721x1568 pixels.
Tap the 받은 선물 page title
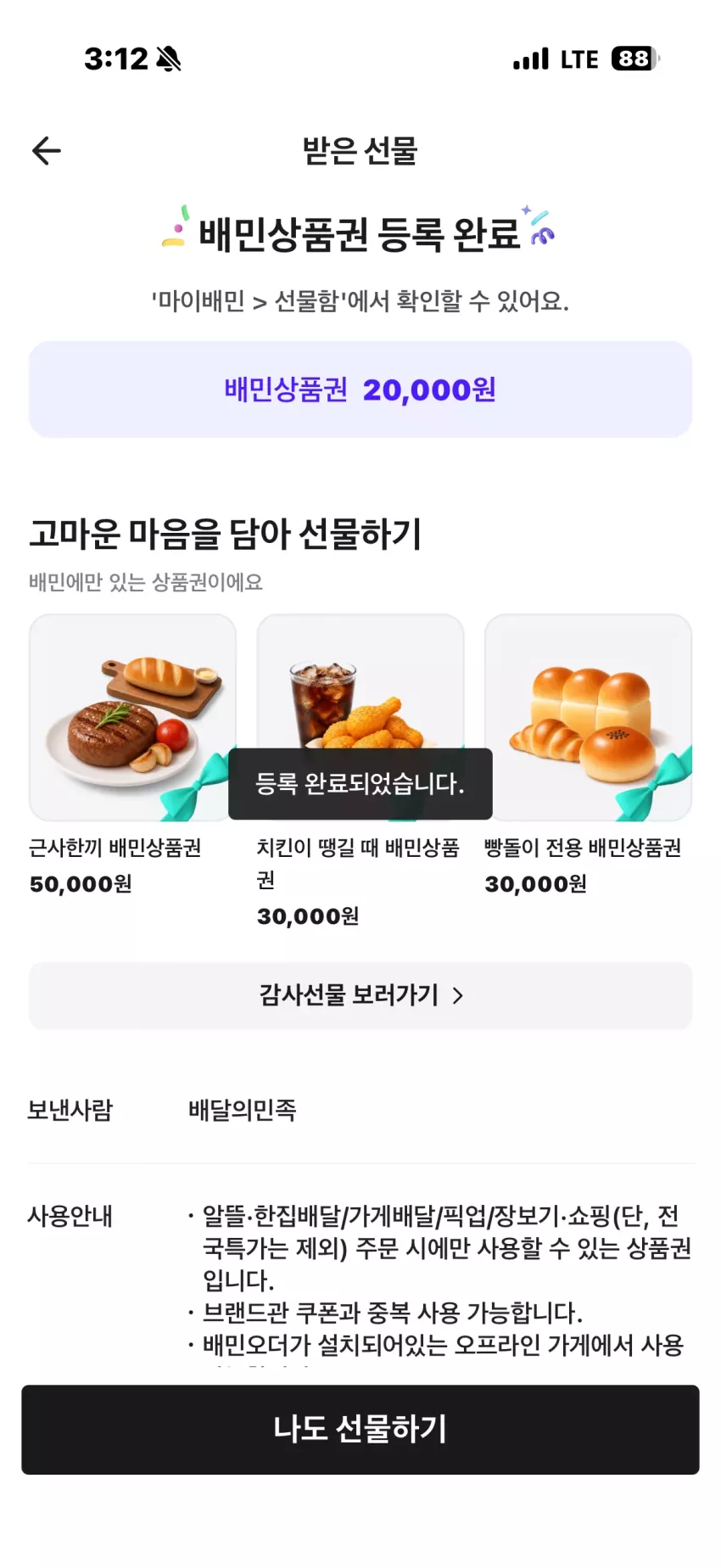point(360,151)
